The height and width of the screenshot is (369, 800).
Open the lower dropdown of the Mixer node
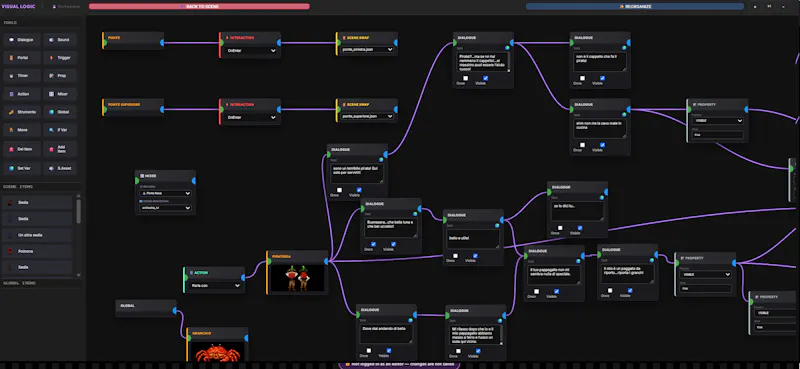(165, 208)
